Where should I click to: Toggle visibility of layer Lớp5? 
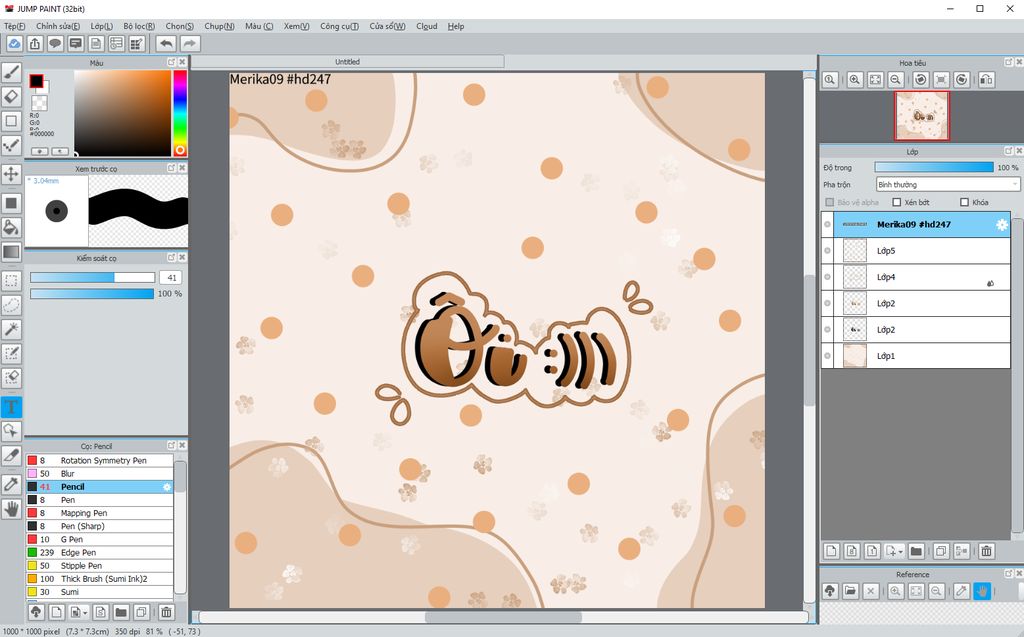click(x=827, y=251)
